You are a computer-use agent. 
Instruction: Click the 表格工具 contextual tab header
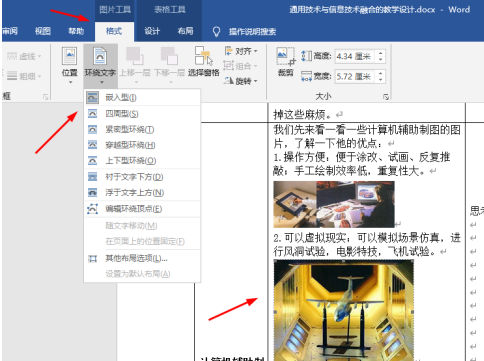click(170, 10)
